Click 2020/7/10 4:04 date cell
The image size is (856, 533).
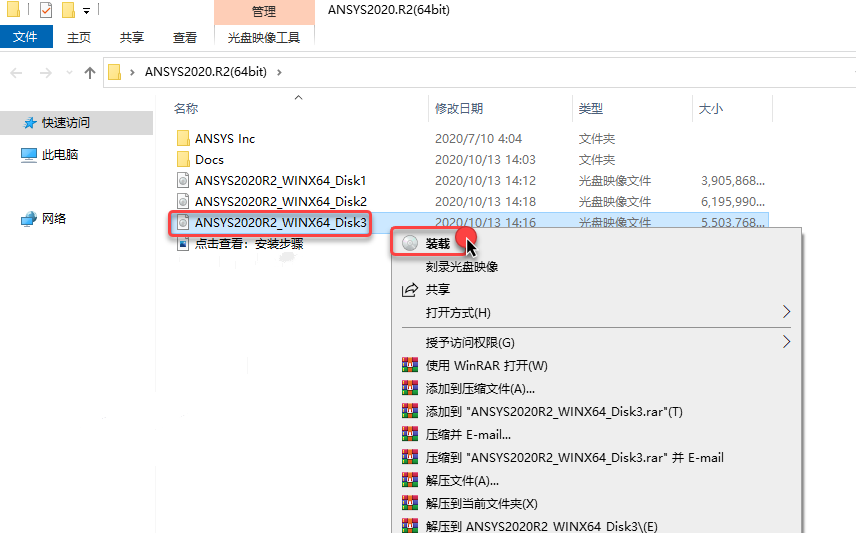pos(478,139)
